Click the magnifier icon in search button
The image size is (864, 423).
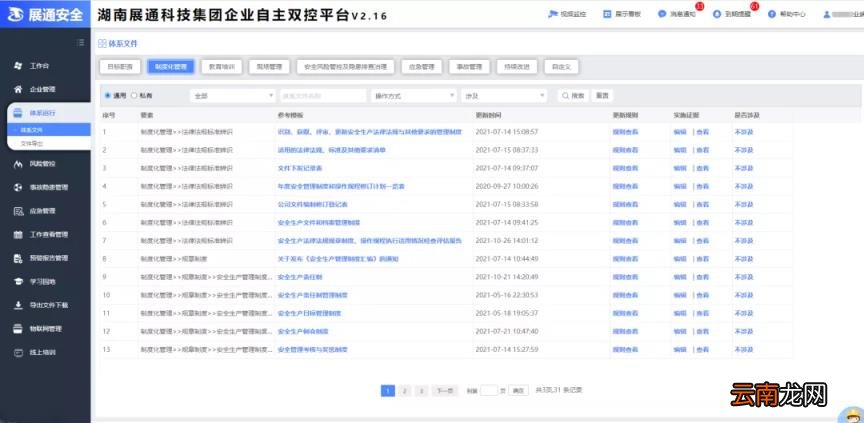[565, 95]
